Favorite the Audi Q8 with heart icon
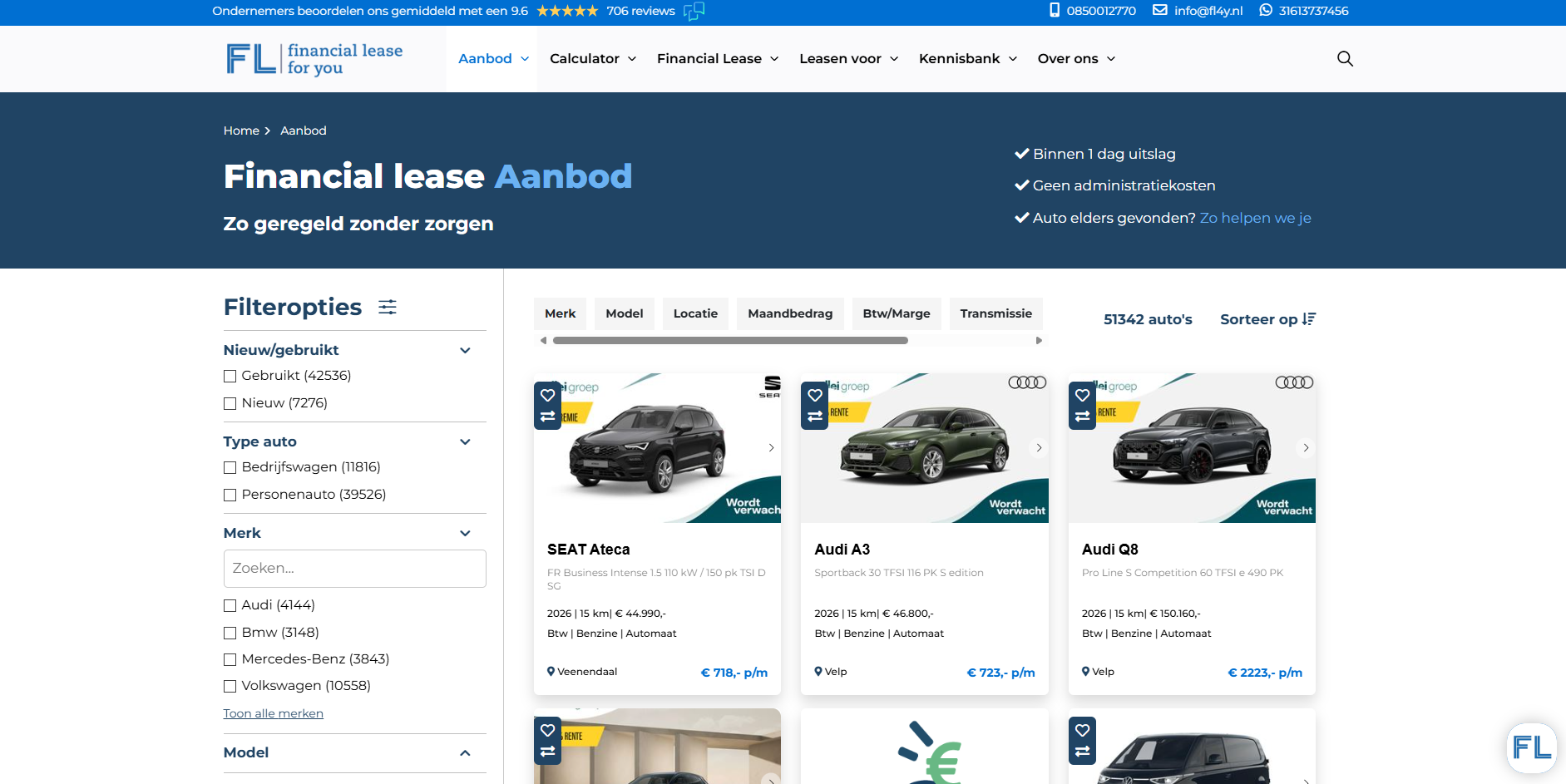The image size is (1566, 784). coord(1082,395)
